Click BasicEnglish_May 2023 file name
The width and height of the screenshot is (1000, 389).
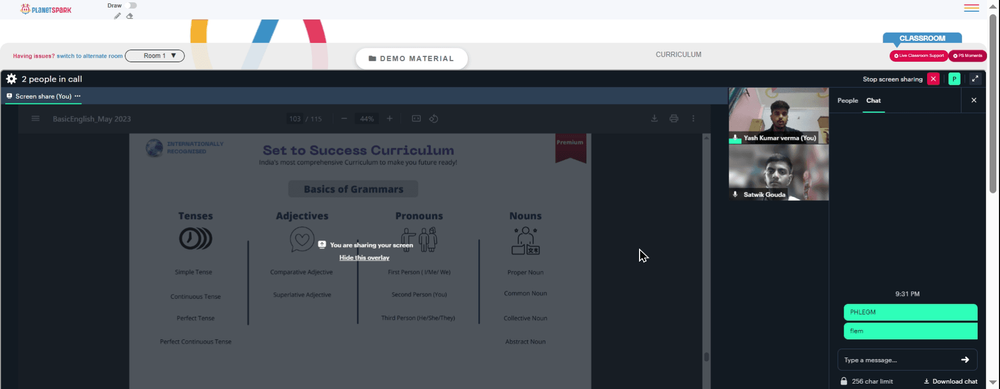[92, 119]
